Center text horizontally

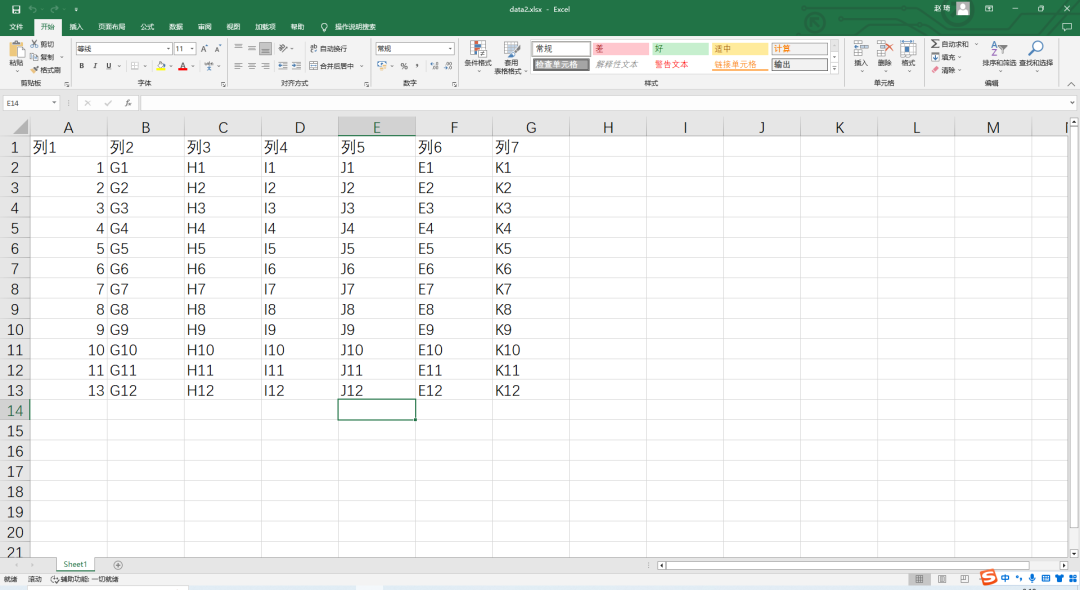pyautogui.click(x=252, y=66)
